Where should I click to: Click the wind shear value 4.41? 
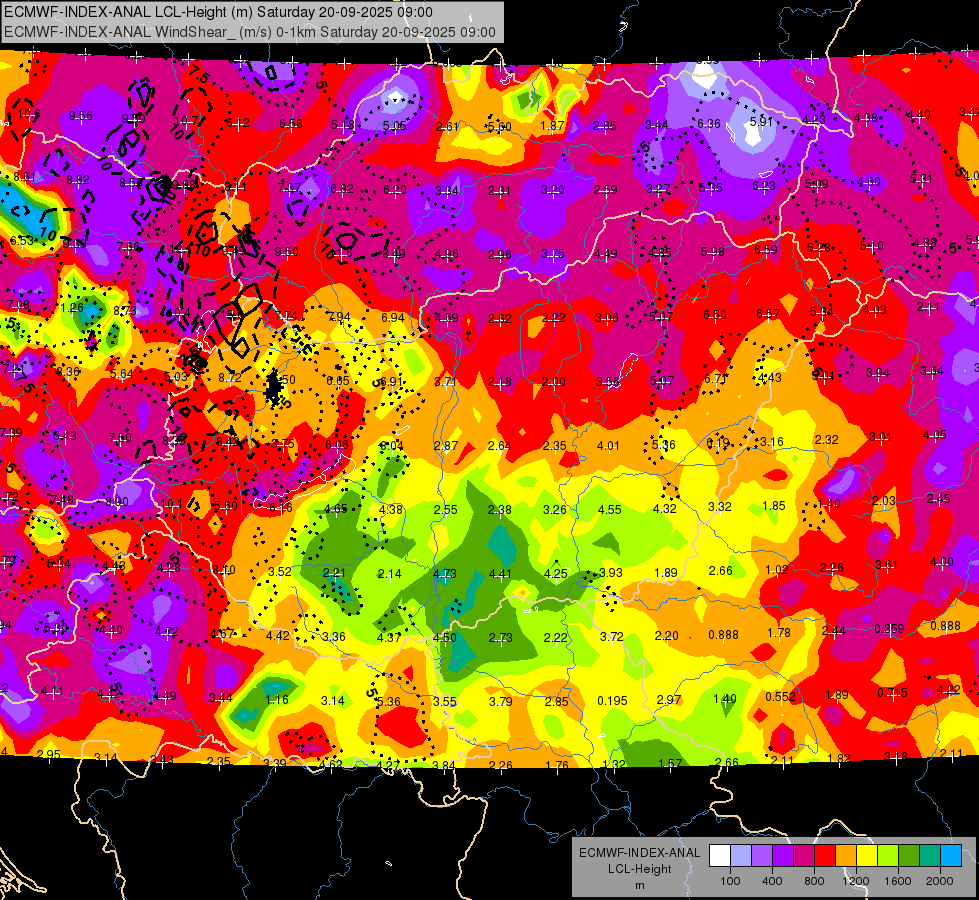point(500,573)
